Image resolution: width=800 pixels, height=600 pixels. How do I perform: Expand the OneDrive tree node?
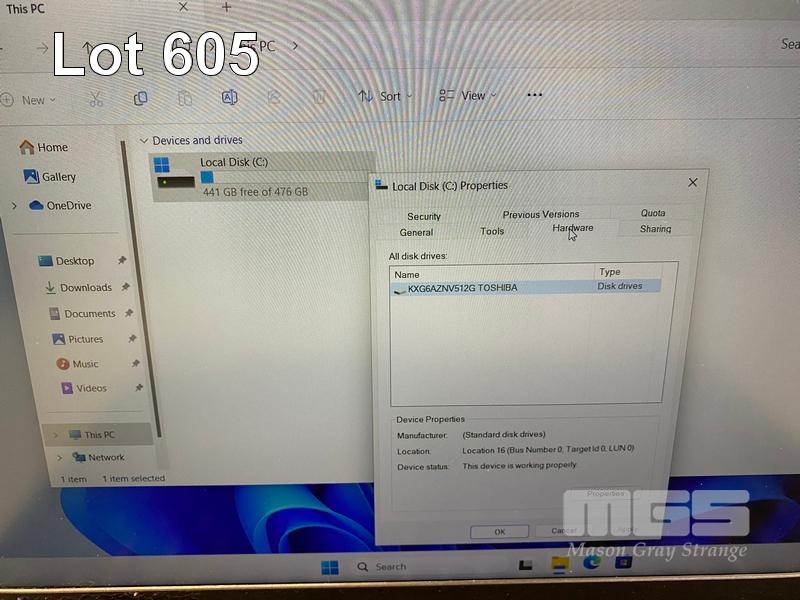(14, 206)
